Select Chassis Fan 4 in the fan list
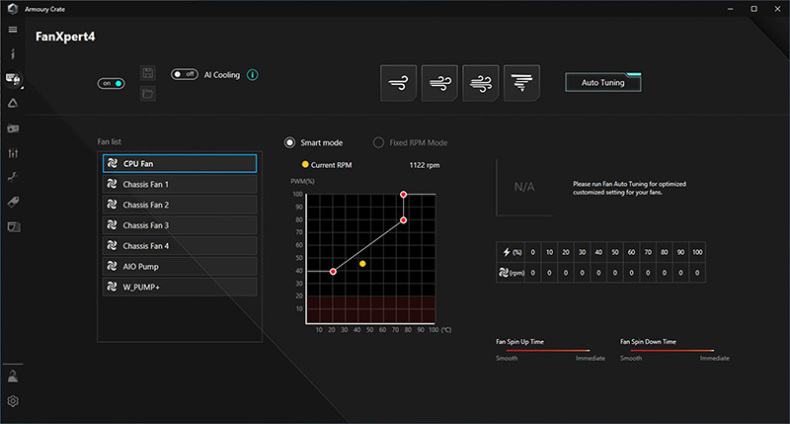The height and width of the screenshot is (424, 790). (x=180, y=246)
